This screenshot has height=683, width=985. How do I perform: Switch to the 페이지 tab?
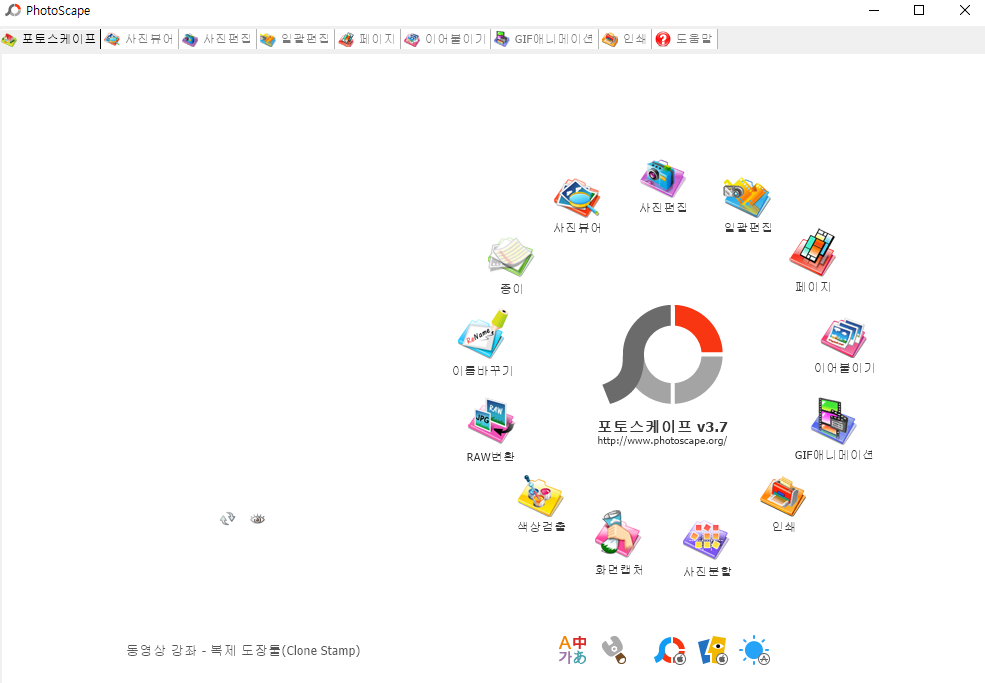tap(367, 39)
